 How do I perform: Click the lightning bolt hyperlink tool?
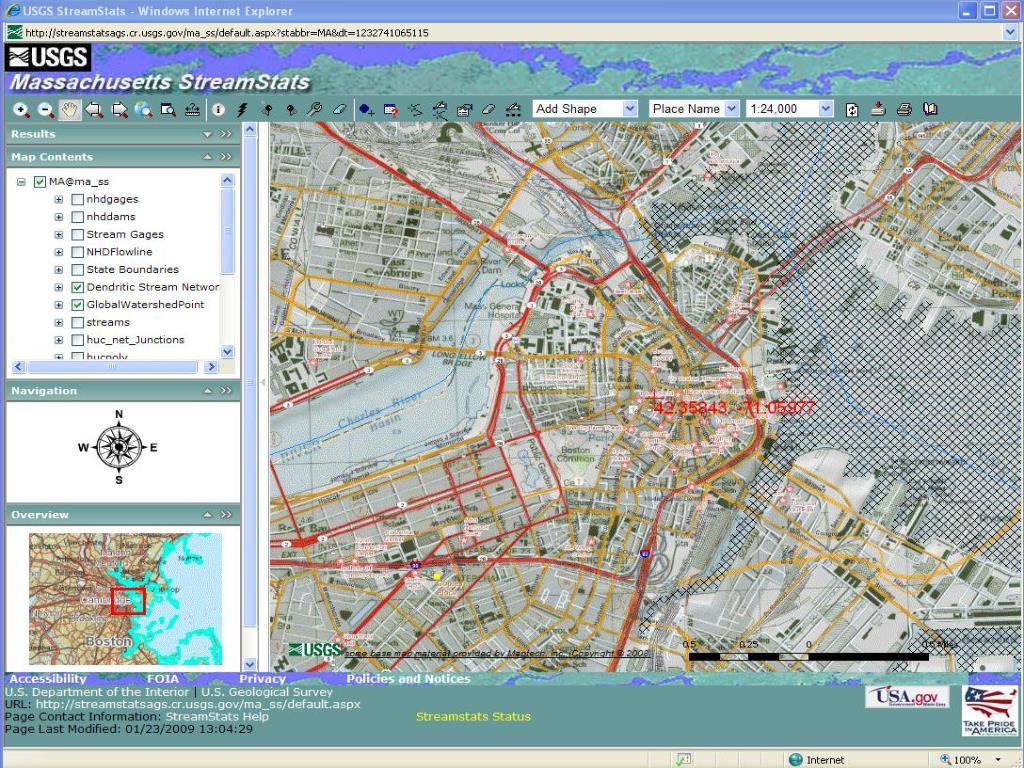(x=242, y=110)
